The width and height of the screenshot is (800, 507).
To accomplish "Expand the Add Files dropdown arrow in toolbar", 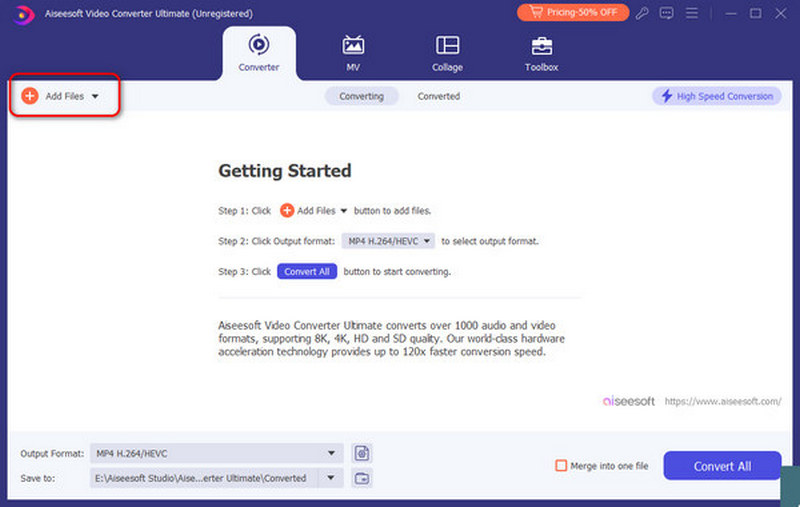I will (95, 96).
